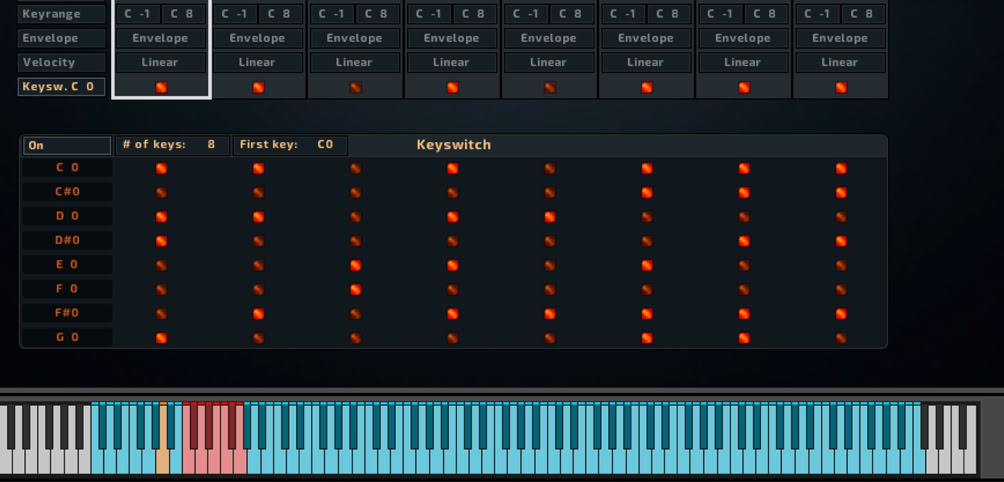This screenshot has height=482, width=1004.
Task: Set the eighth layer's high keyrange 'C 8'
Action: tap(863, 13)
